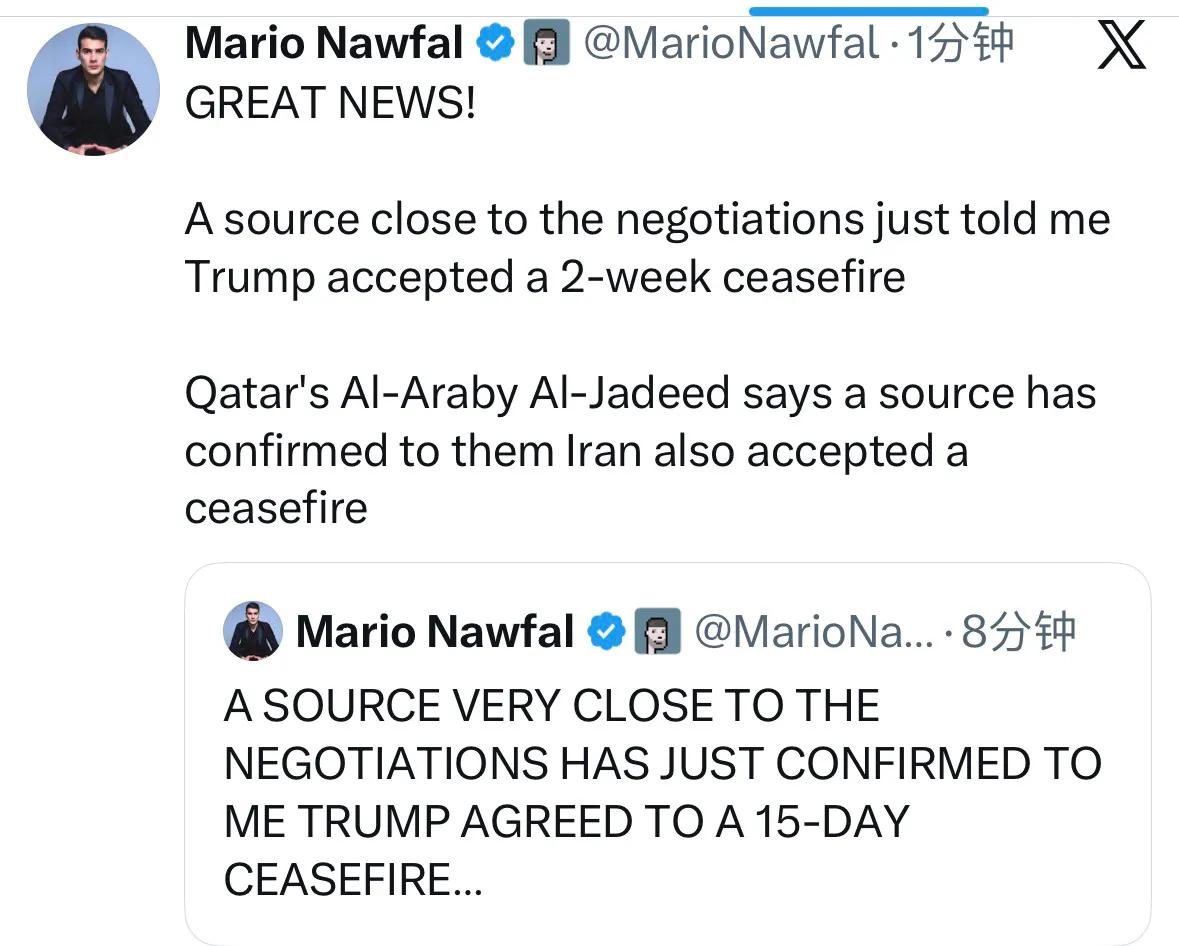Open the quoted tweet about the 15-DAY ceasefire
The height and width of the screenshot is (946, 1179).
tap(660, 793)
